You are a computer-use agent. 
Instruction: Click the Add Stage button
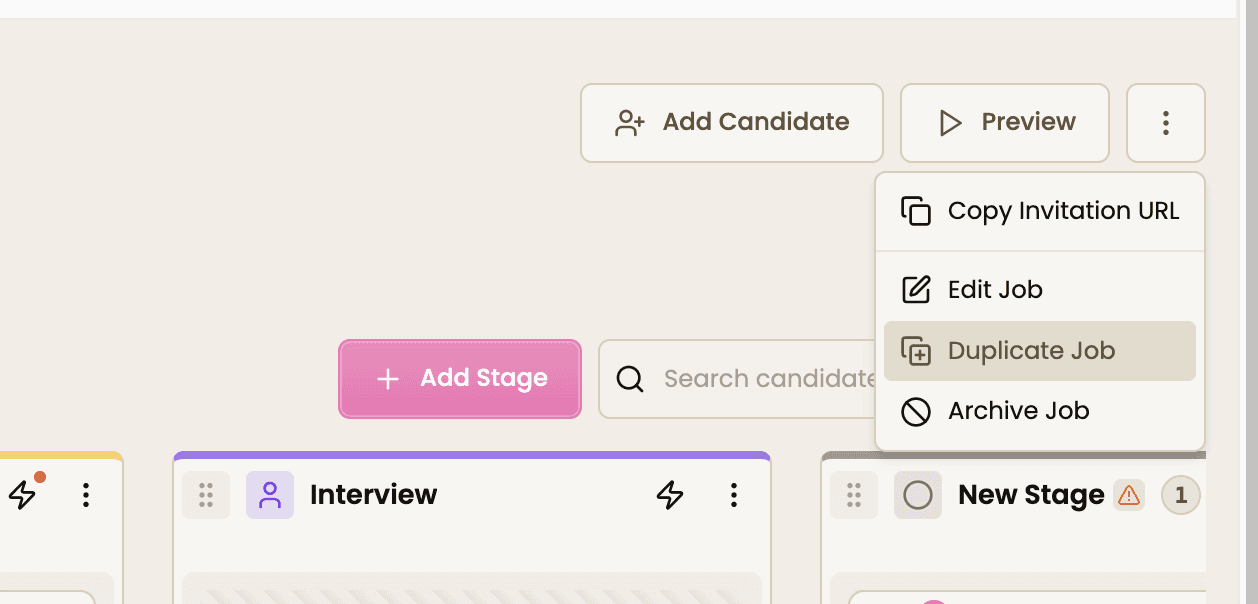point(459,378)
